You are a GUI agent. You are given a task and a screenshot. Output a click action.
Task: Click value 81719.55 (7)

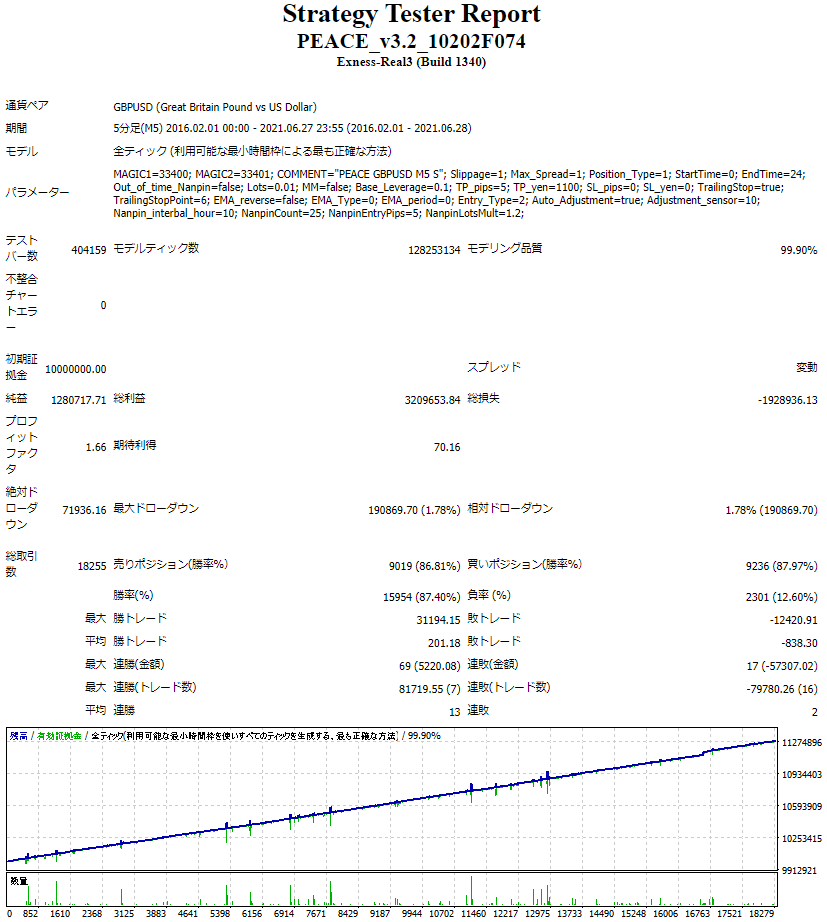[x=429, y=689]
